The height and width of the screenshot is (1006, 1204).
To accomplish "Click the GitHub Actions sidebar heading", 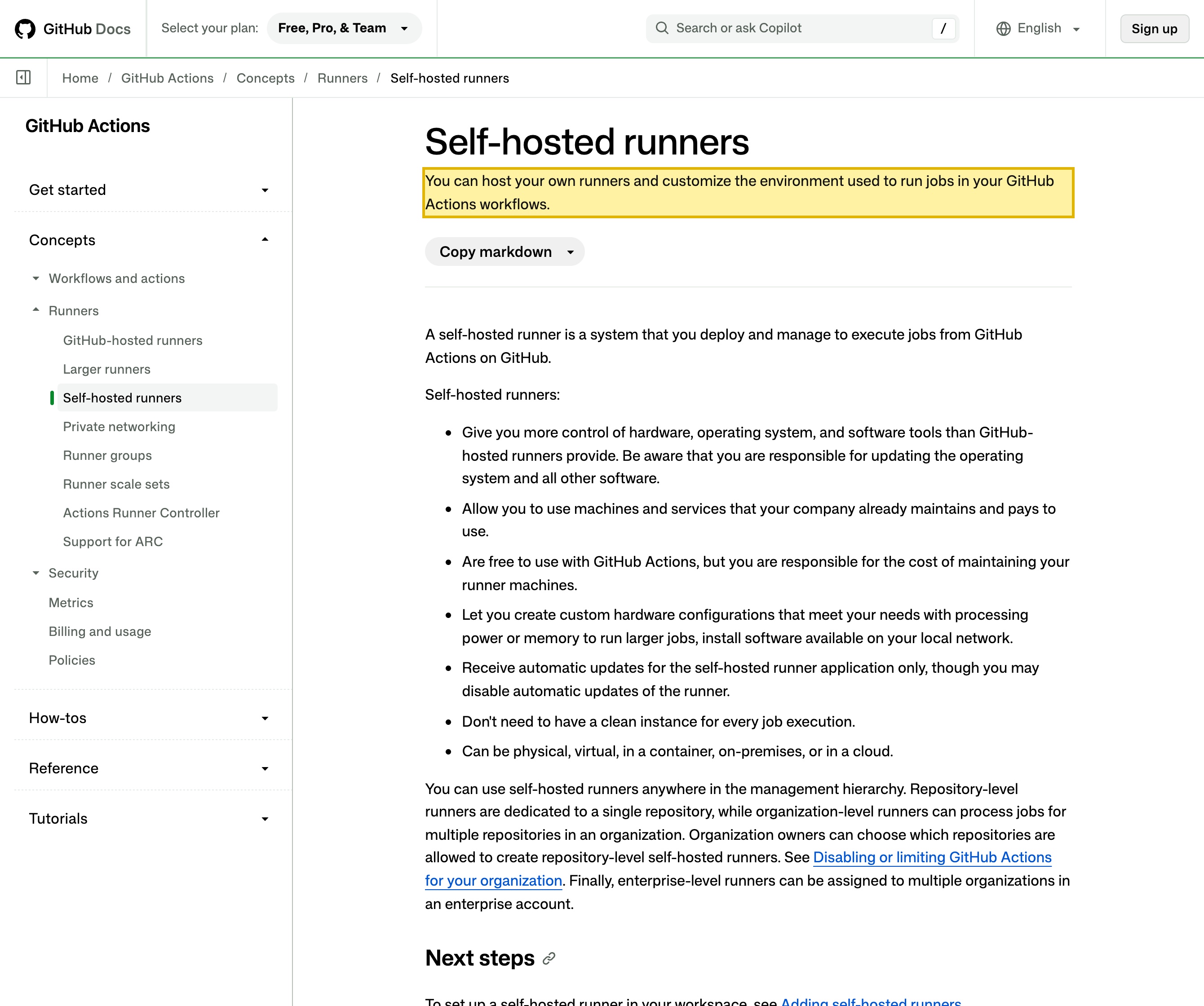I will tap(87, 126).
